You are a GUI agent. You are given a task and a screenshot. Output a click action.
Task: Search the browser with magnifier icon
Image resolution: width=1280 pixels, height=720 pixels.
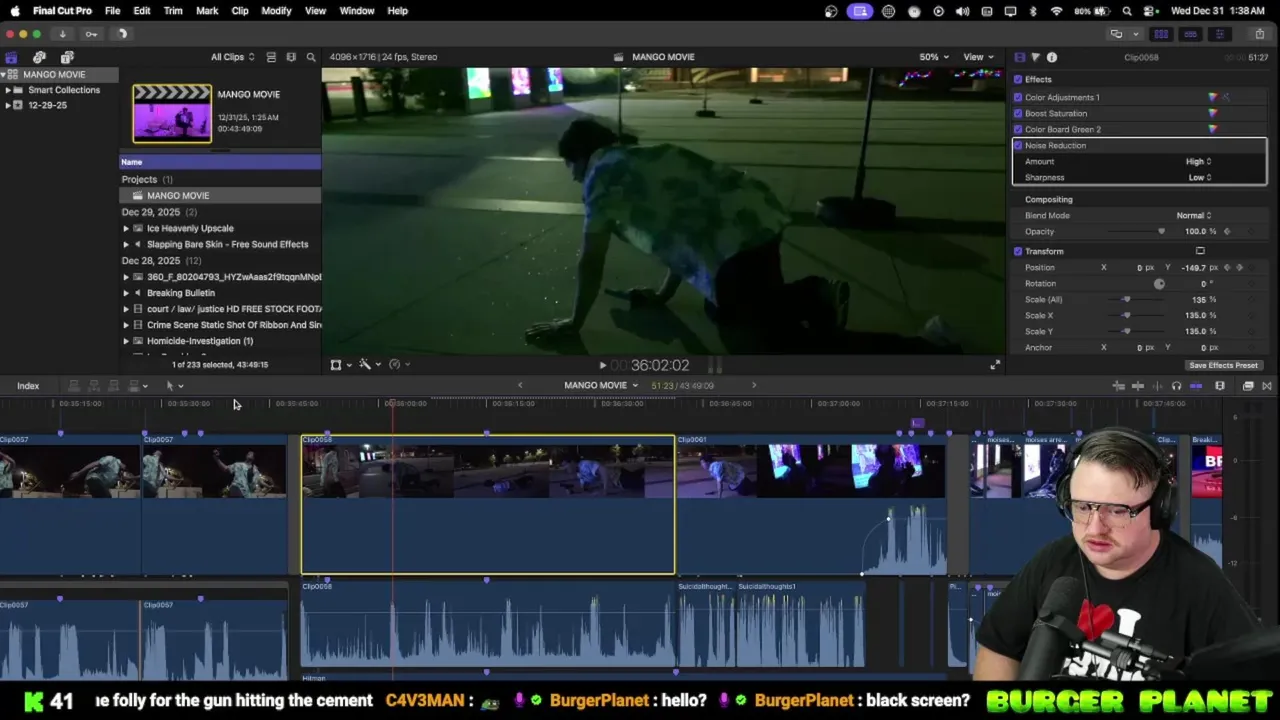[x=311, y=57]
